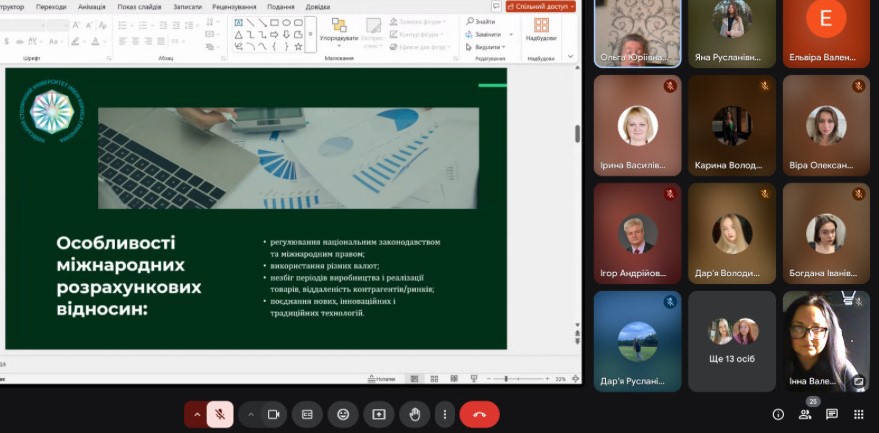Expand audio settings arrow beside microphone
This screenshot has width=879, height=433.
[196, 414]
